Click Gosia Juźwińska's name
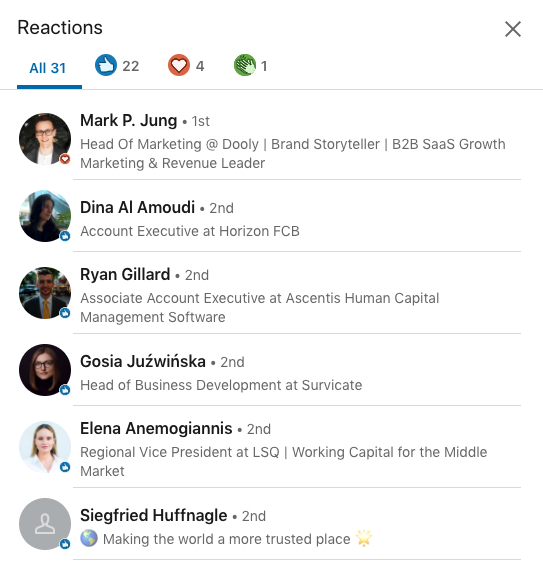The width and height of the screenshot is (543, 565). [143, 361]
